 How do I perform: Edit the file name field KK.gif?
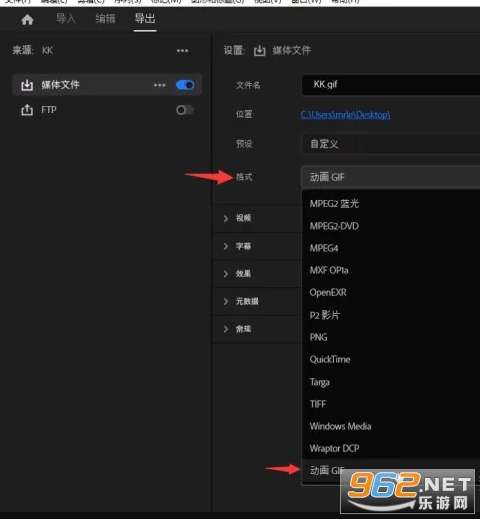(x=391, y=85)
